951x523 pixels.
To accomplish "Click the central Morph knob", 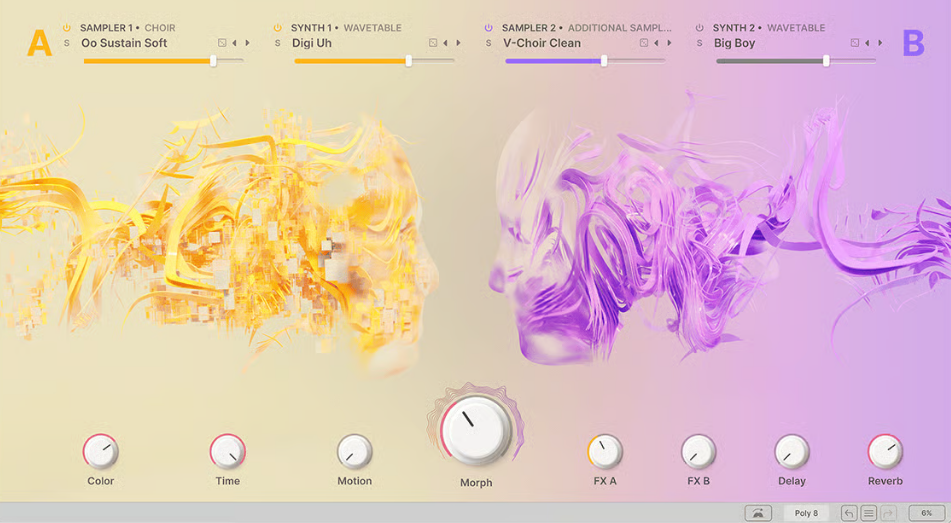I will tap(476, 430).
